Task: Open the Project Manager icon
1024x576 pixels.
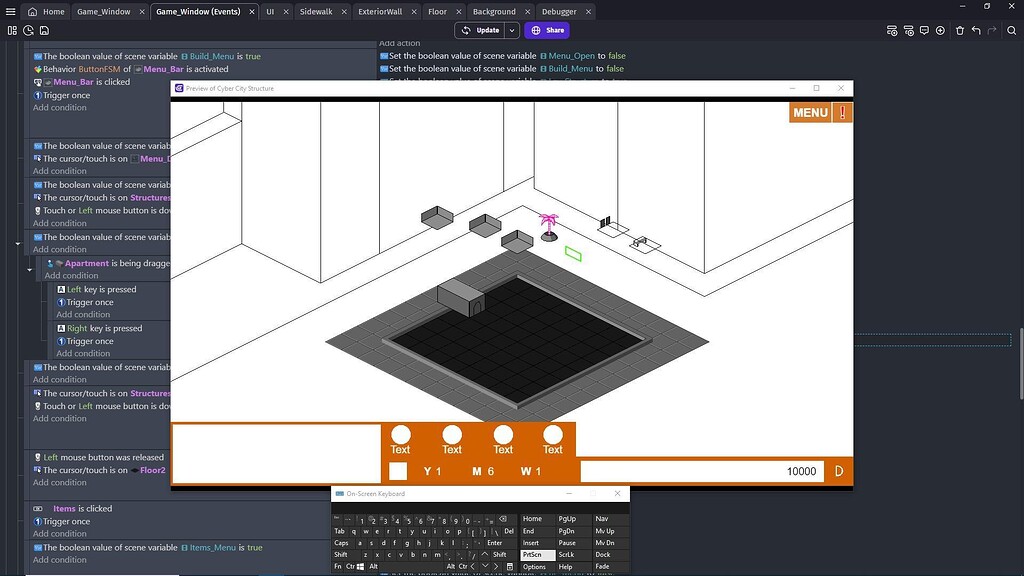Action: (x=13, y=30)
